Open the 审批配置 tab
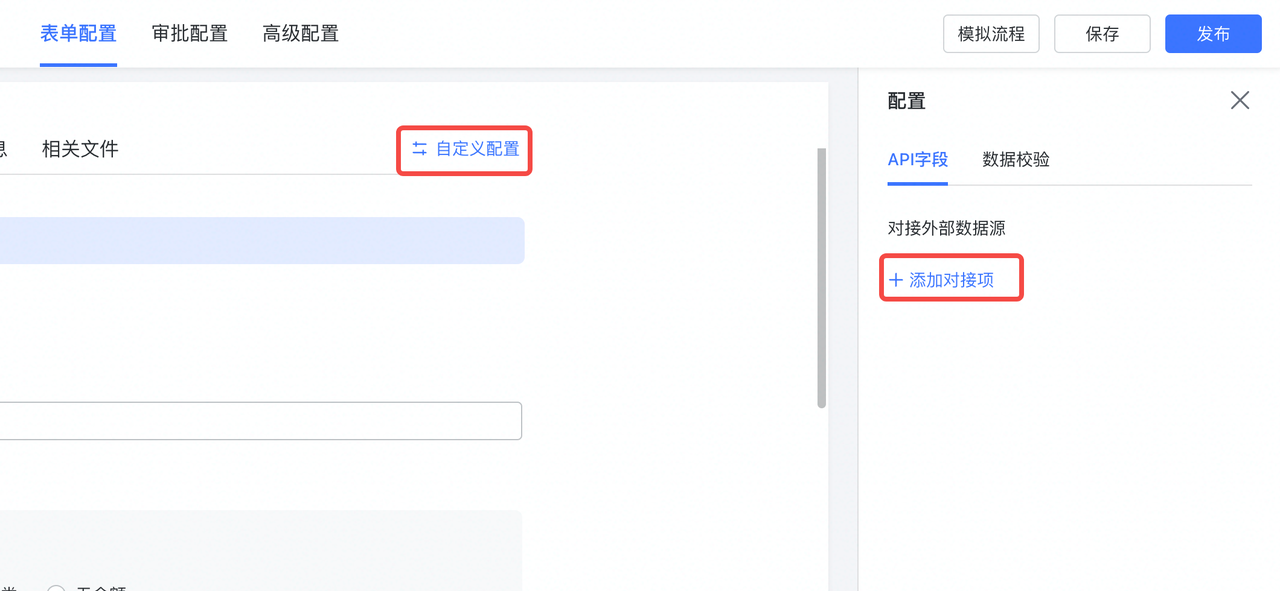Viewport: 1280px width, 591px height. coord(190,33)
